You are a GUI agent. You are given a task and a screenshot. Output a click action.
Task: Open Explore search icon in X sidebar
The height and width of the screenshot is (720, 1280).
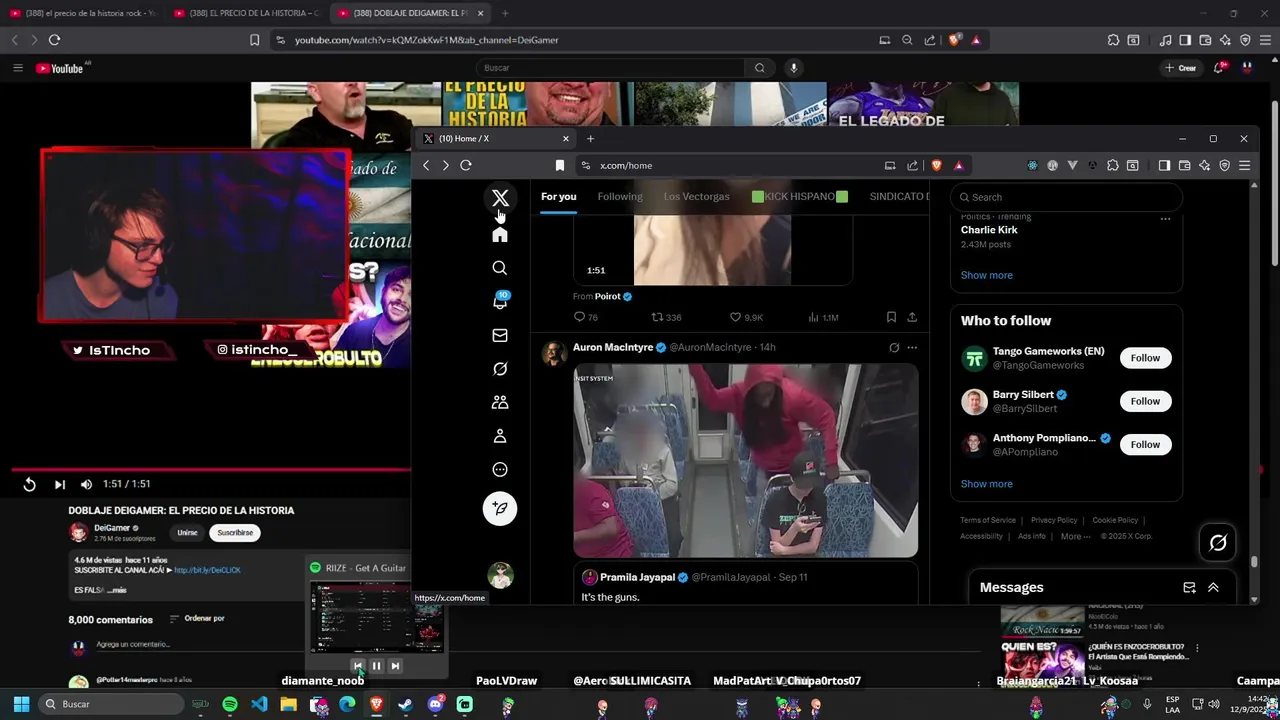pos(500,268)
